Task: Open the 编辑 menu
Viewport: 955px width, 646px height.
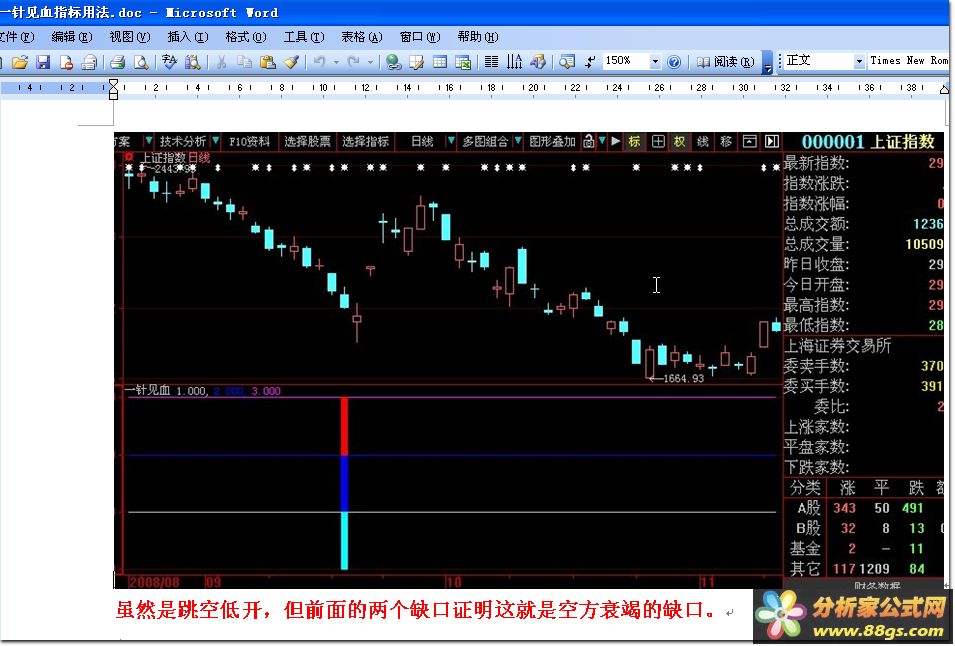Action: [x=71, y=37]
